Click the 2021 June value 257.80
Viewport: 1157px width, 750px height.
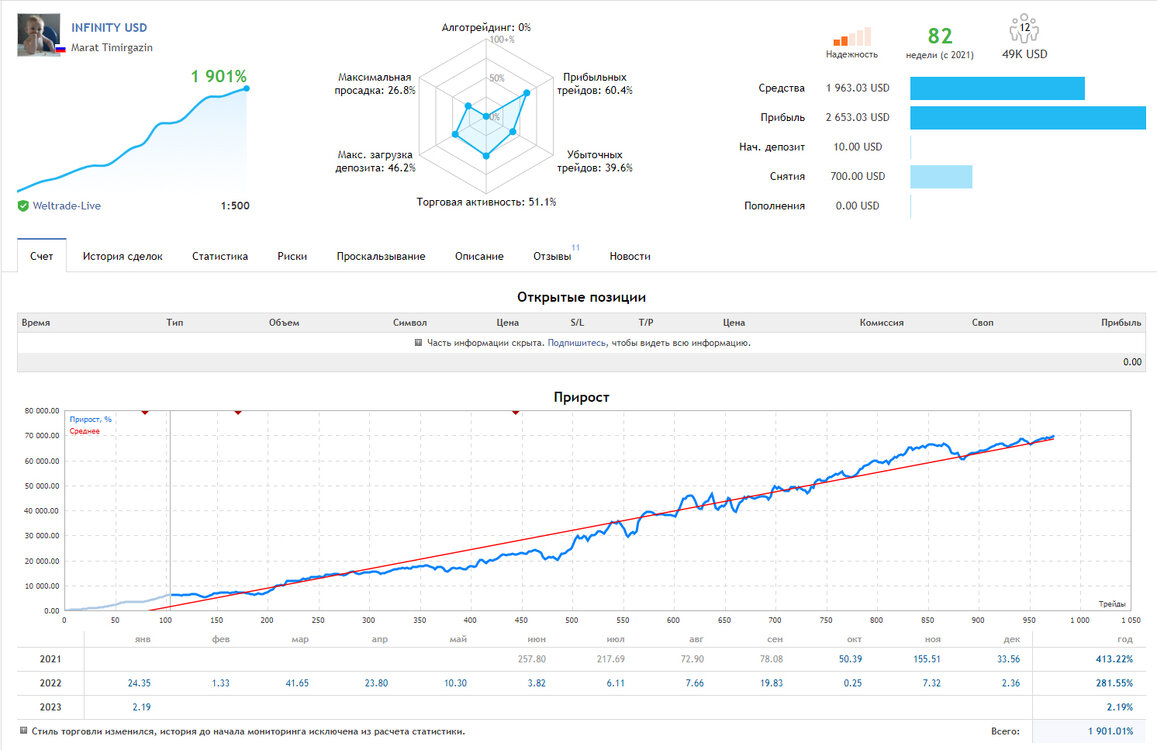[x=531, y=659]
